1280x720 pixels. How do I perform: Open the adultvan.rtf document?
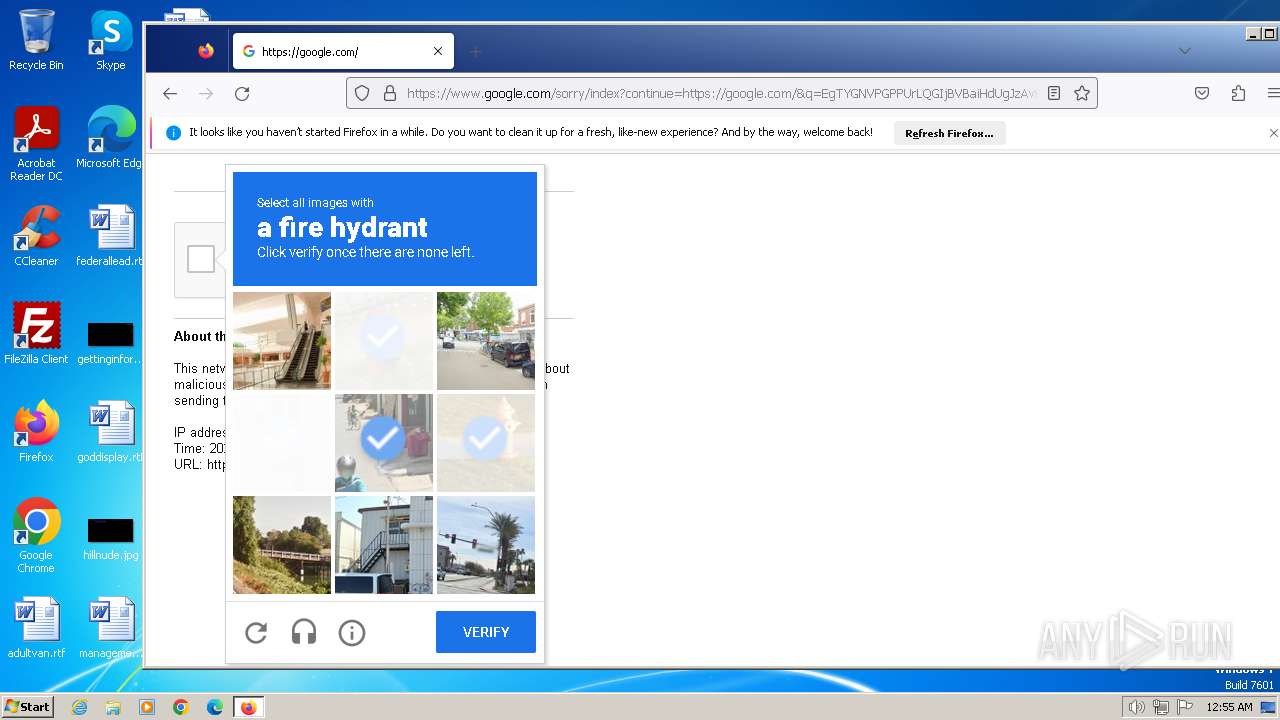(x=36, y=628)
